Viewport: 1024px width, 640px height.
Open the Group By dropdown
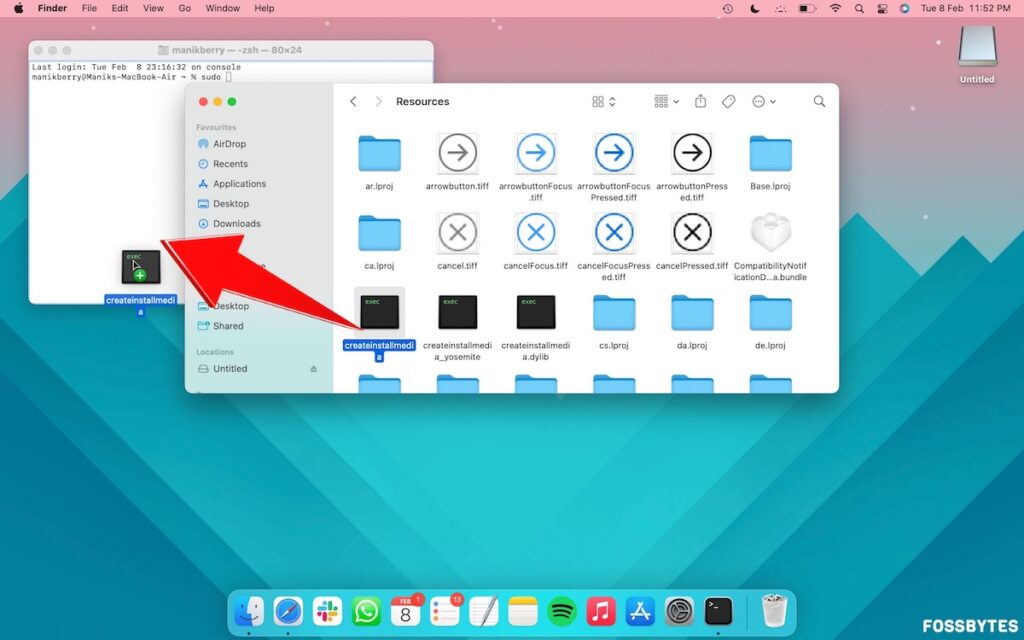(665, 101)
